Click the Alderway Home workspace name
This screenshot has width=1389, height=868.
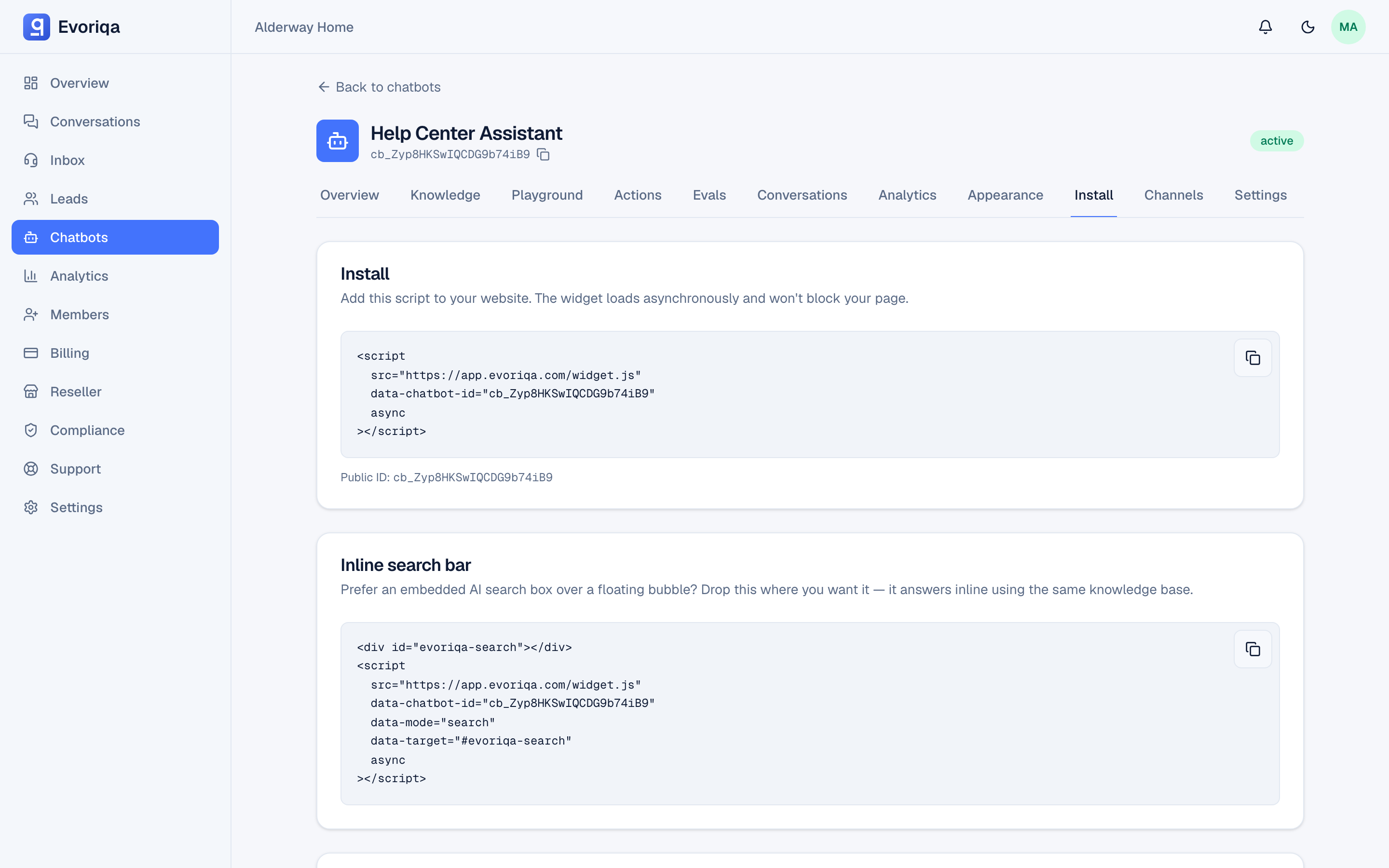(304, 27)
